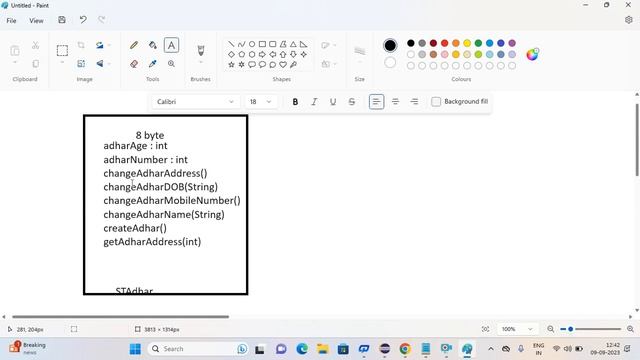The width and height of the screenshot is (640, 360).
Task: Click the horizontal canvas scrollbar
Action: (x=120, y=316)
